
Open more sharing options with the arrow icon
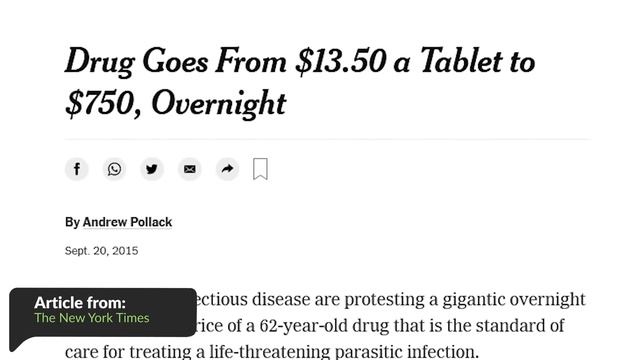[x=227, y=169]
